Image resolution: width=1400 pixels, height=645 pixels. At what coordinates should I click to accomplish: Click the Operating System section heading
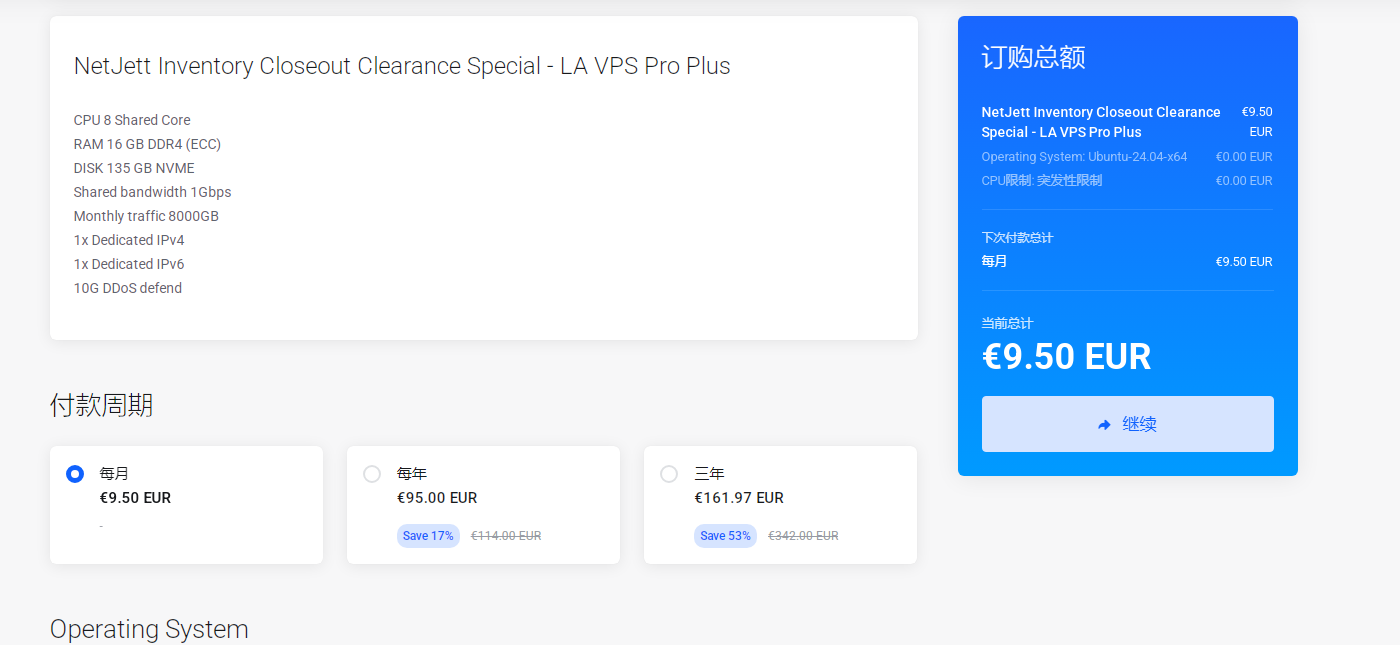(149, 629)
